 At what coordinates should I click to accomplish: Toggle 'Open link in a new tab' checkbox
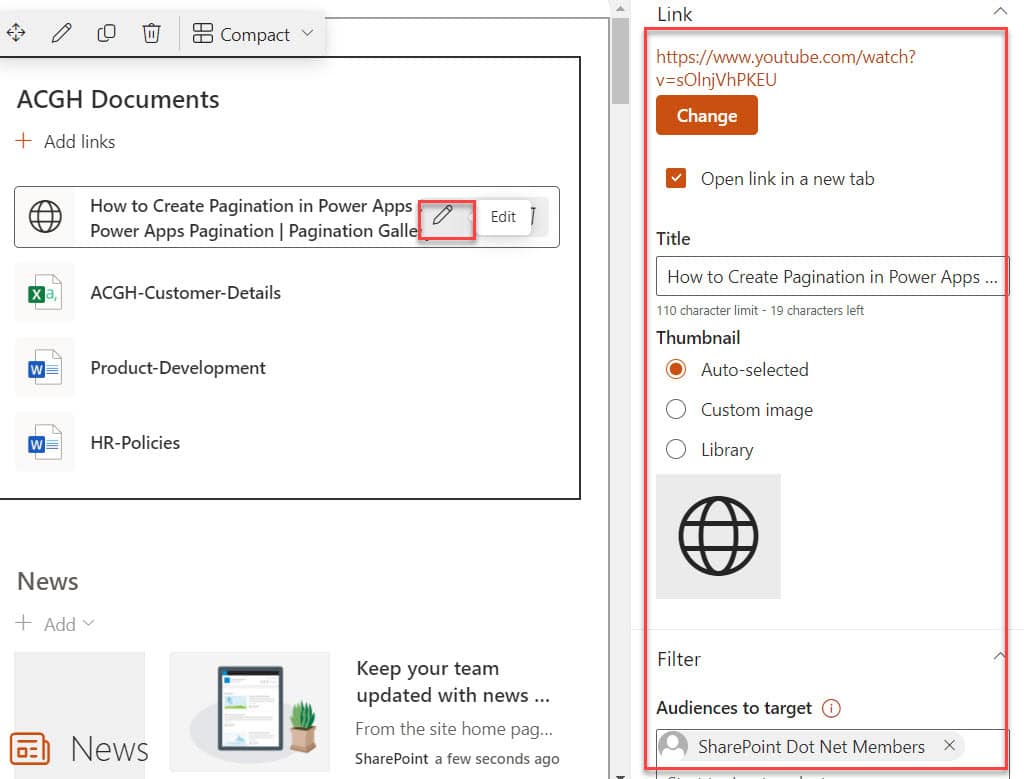(x=676, y=178)
